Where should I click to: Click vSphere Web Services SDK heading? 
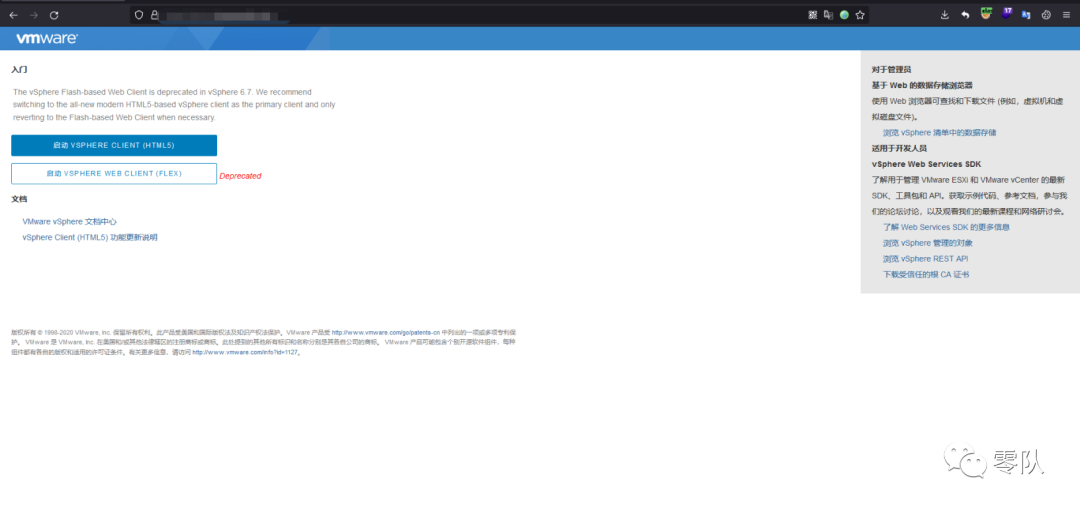tap(926, 164)
